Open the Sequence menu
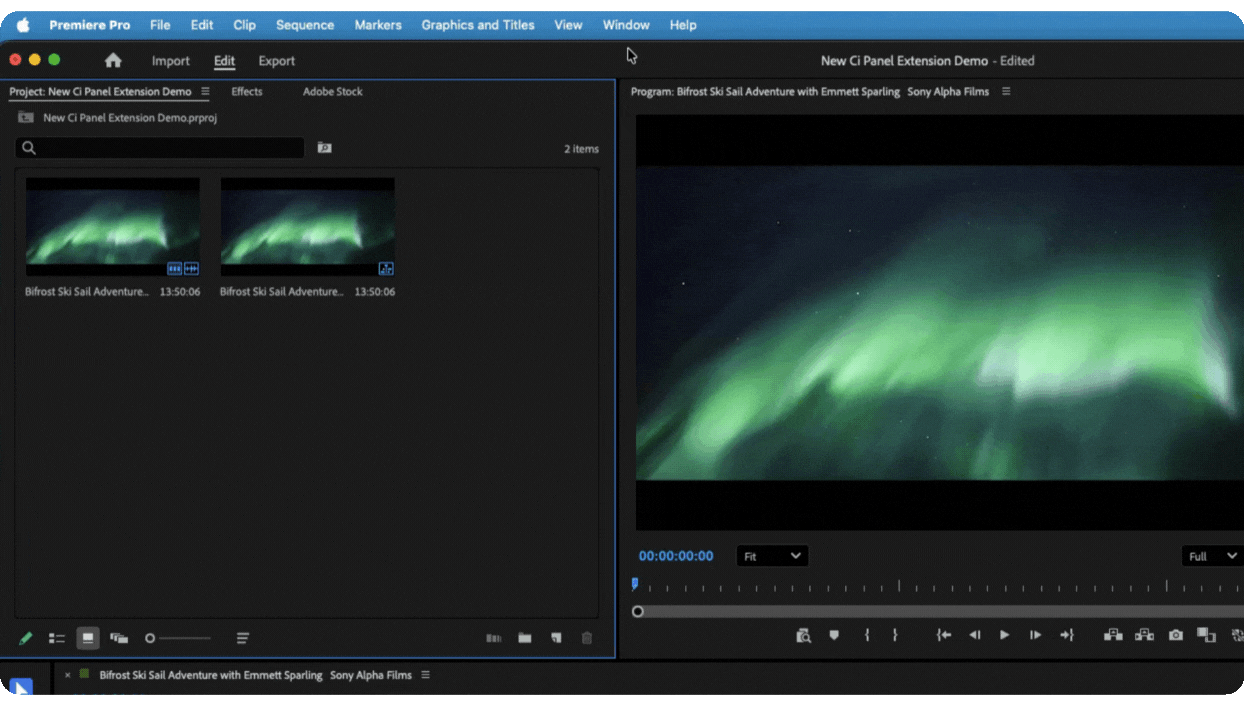Viewport: 1244px width, 706px height. pos(305,25)
